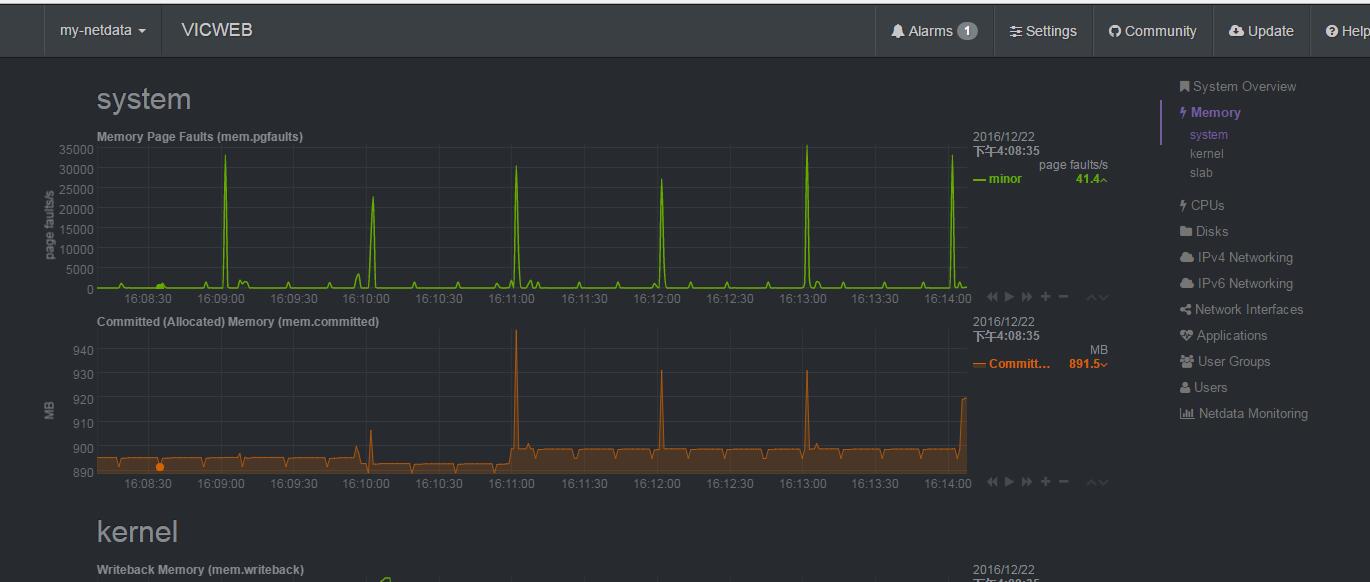
Task: Open the Settings menu item
Action: pos(1043,31)
